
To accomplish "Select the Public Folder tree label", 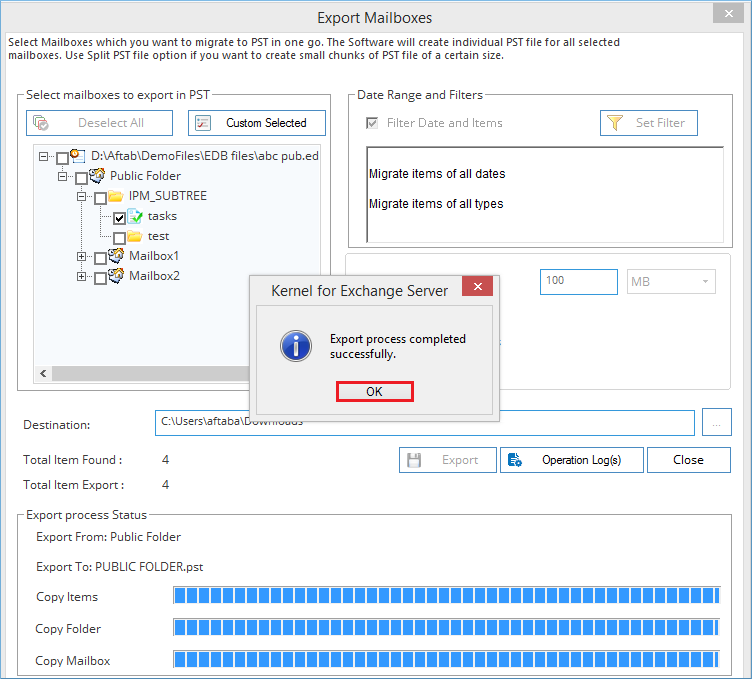I will (145, 176).
